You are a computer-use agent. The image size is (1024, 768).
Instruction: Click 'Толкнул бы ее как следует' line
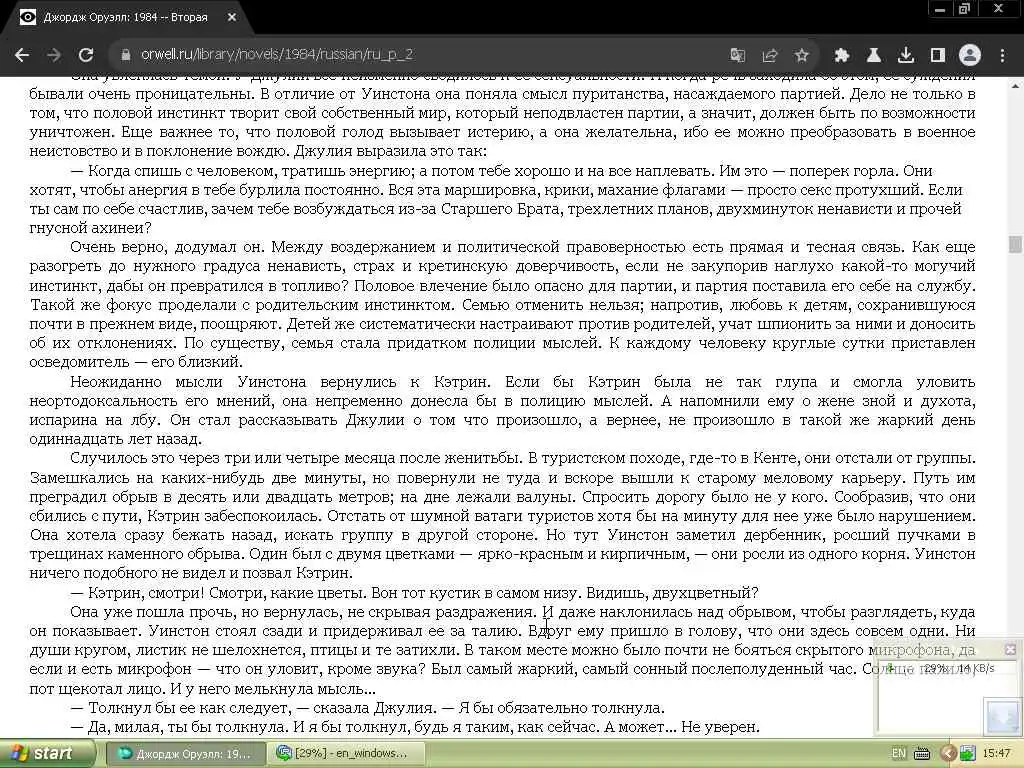point(189,708)
